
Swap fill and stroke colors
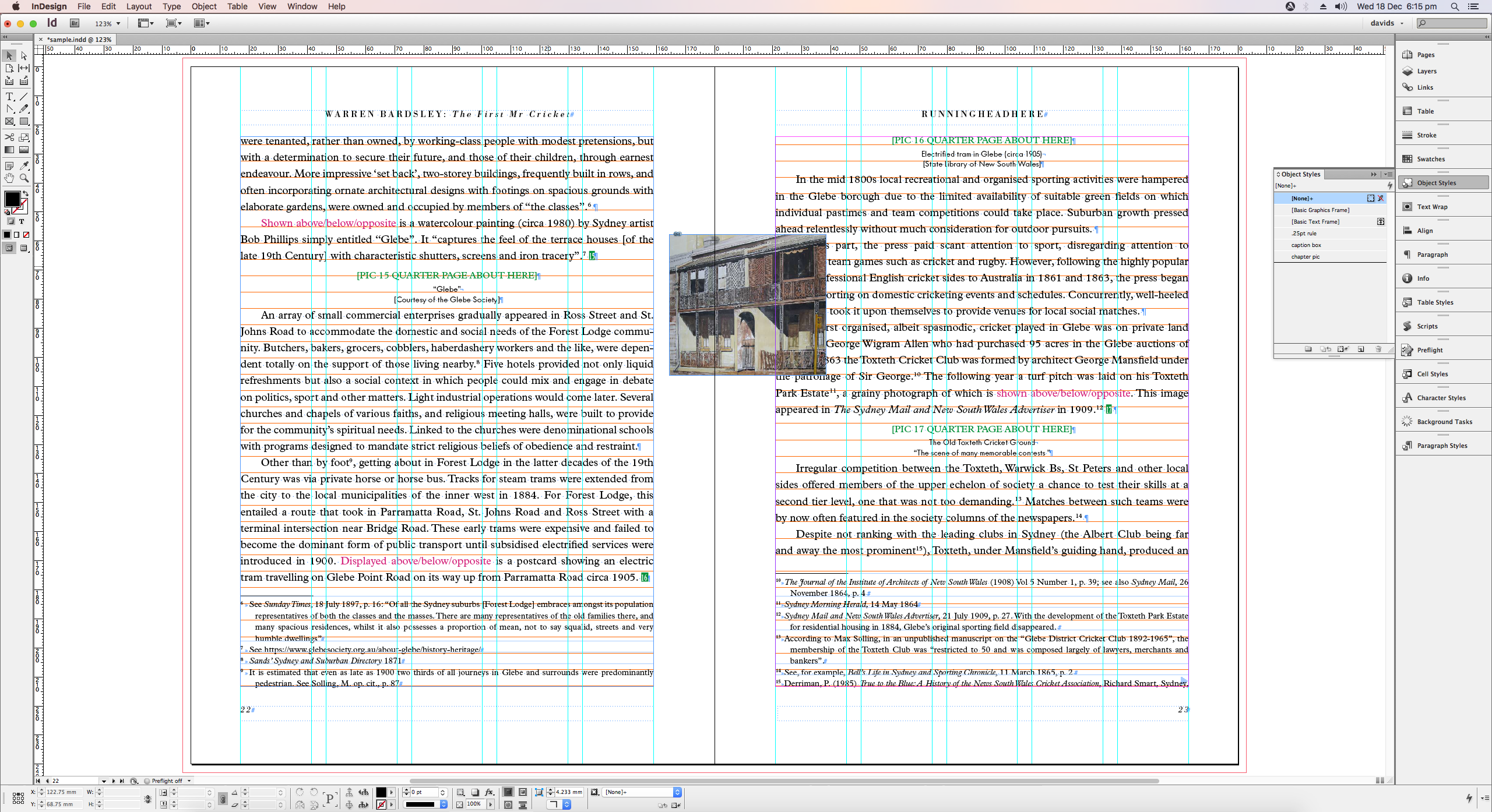[x=25, y=193]
